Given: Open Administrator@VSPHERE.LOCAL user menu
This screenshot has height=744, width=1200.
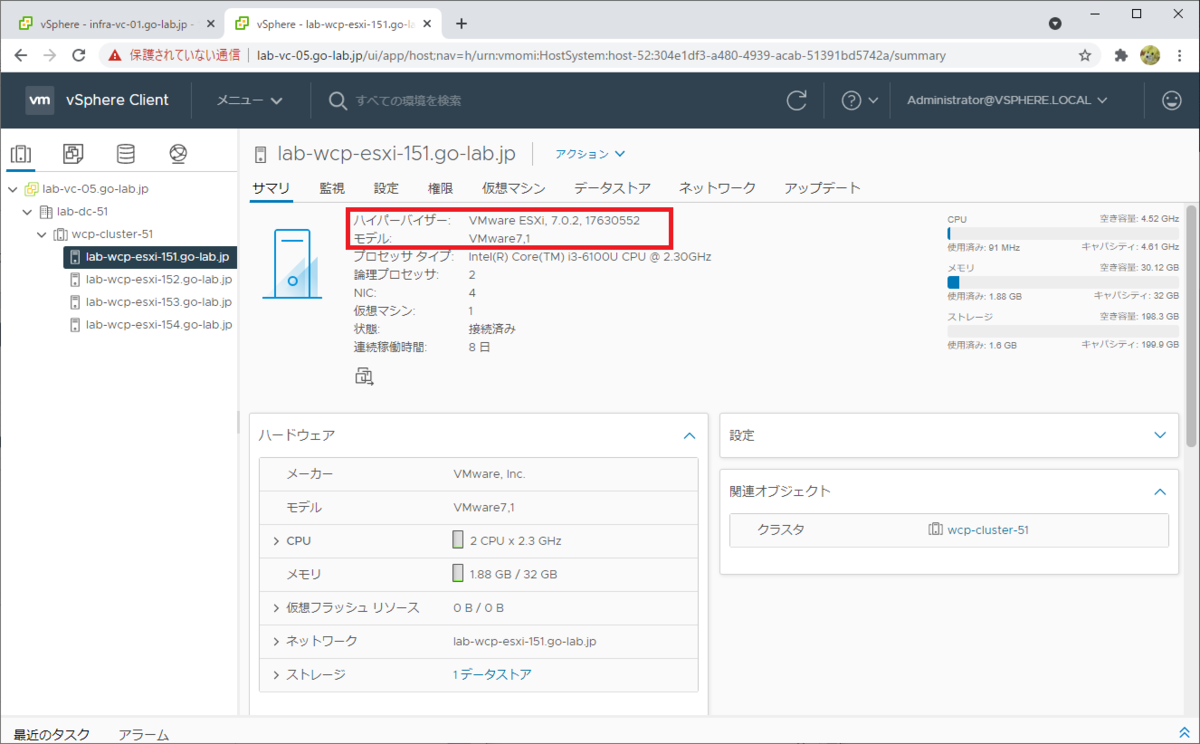Looking at the screenshot, I should pos(1007,100).
